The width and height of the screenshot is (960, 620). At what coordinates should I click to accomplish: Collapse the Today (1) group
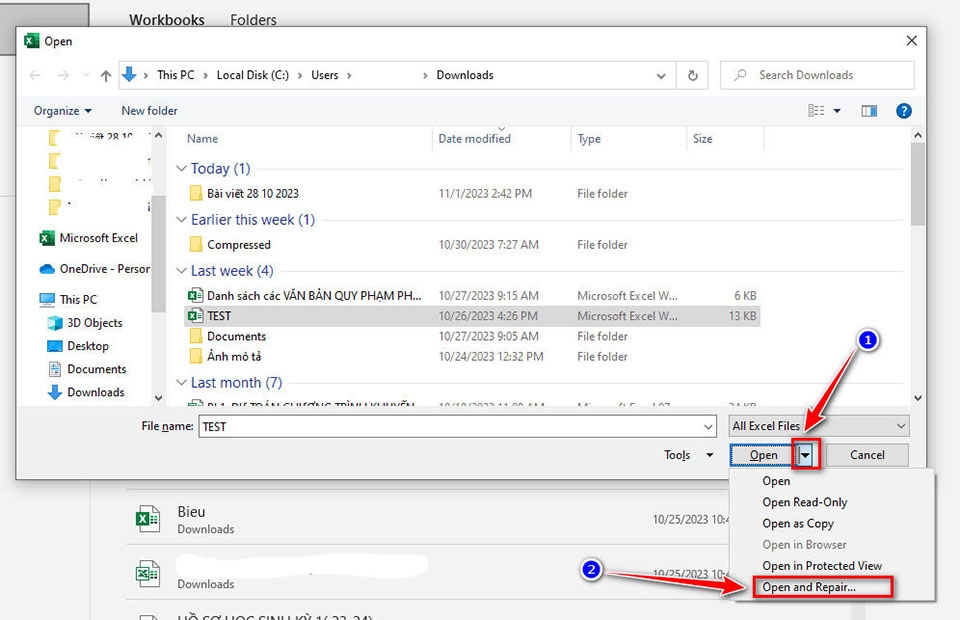click(x=181, y=168)
